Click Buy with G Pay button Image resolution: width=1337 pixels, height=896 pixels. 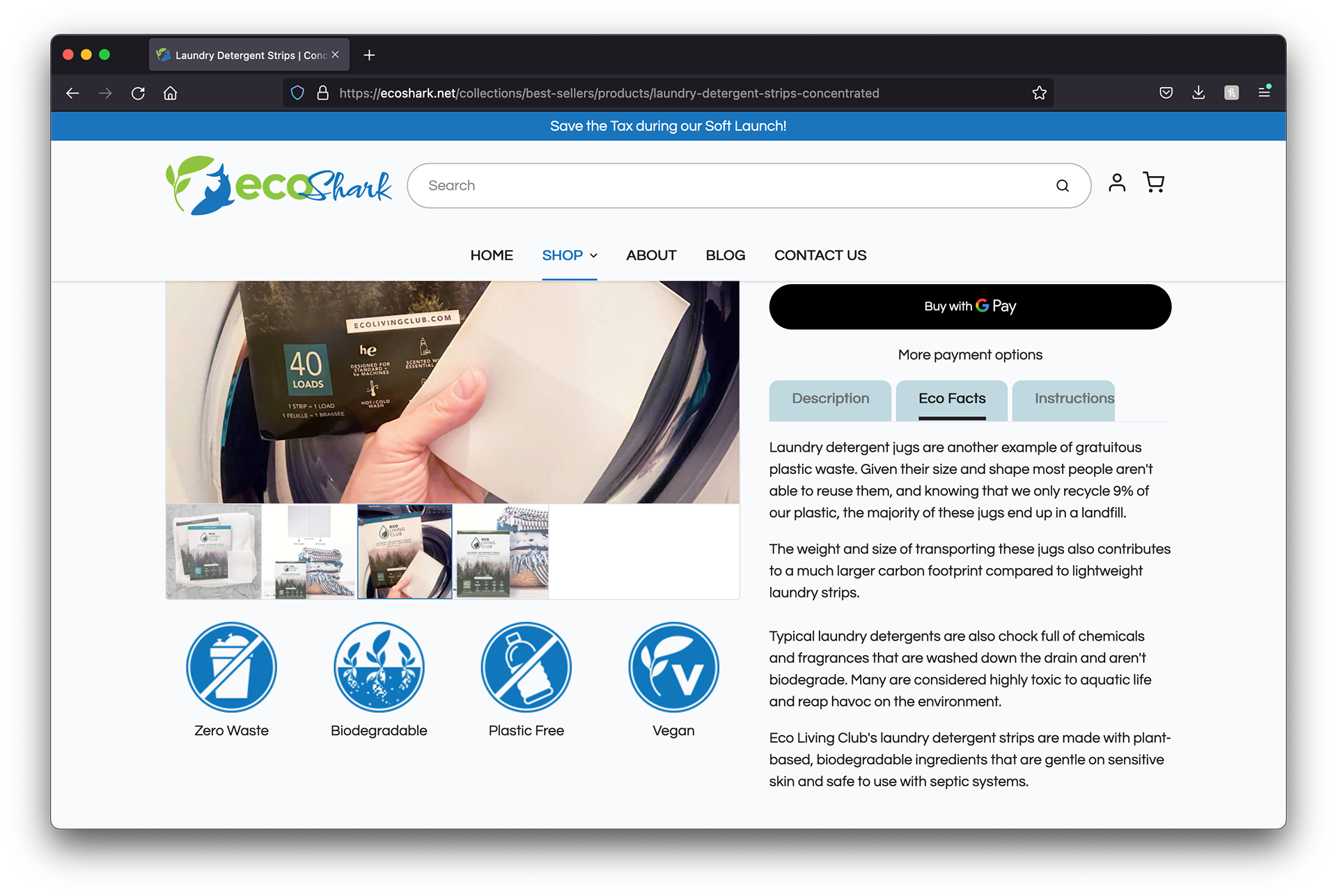[970, 306]
